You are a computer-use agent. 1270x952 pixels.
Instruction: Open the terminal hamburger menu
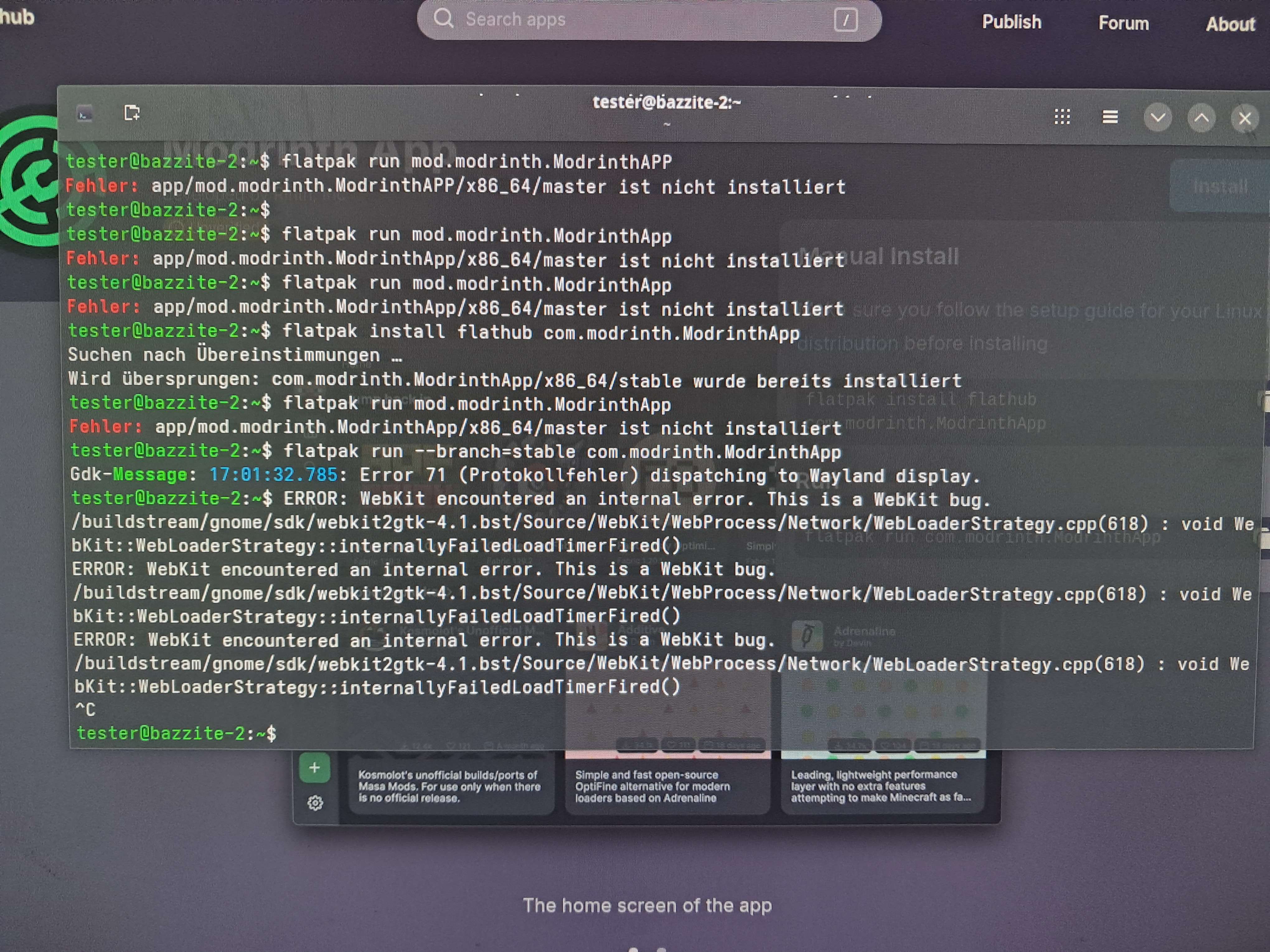[1110, 117]
